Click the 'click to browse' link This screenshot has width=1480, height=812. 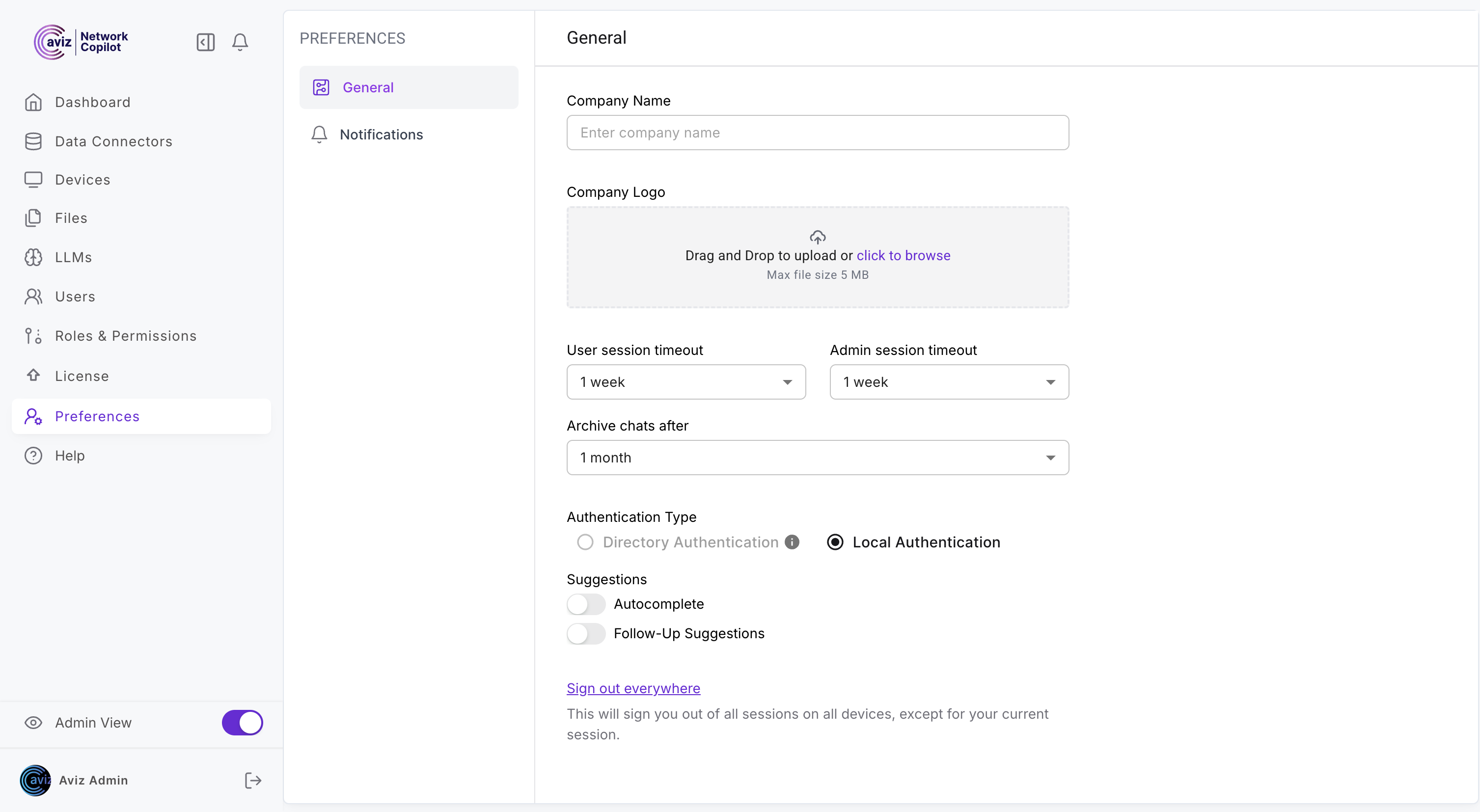click(903, 256)
